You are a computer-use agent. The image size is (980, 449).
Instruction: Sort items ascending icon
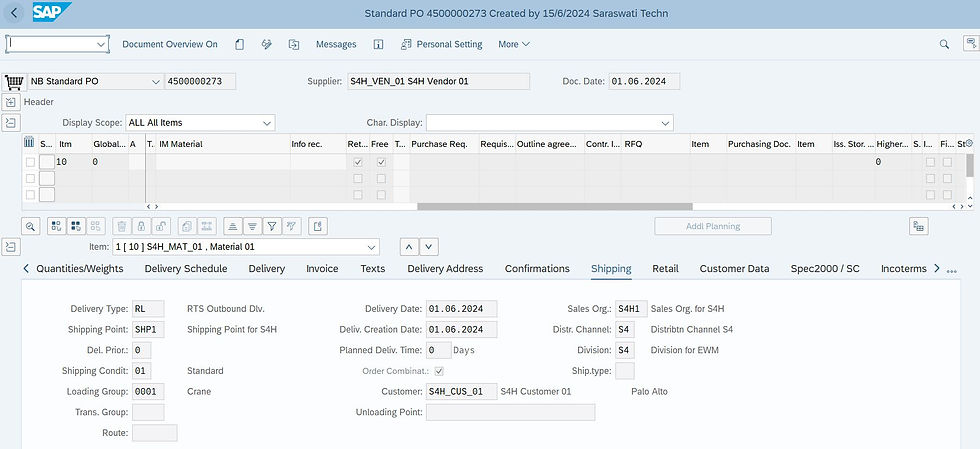[x=232, y=226]
